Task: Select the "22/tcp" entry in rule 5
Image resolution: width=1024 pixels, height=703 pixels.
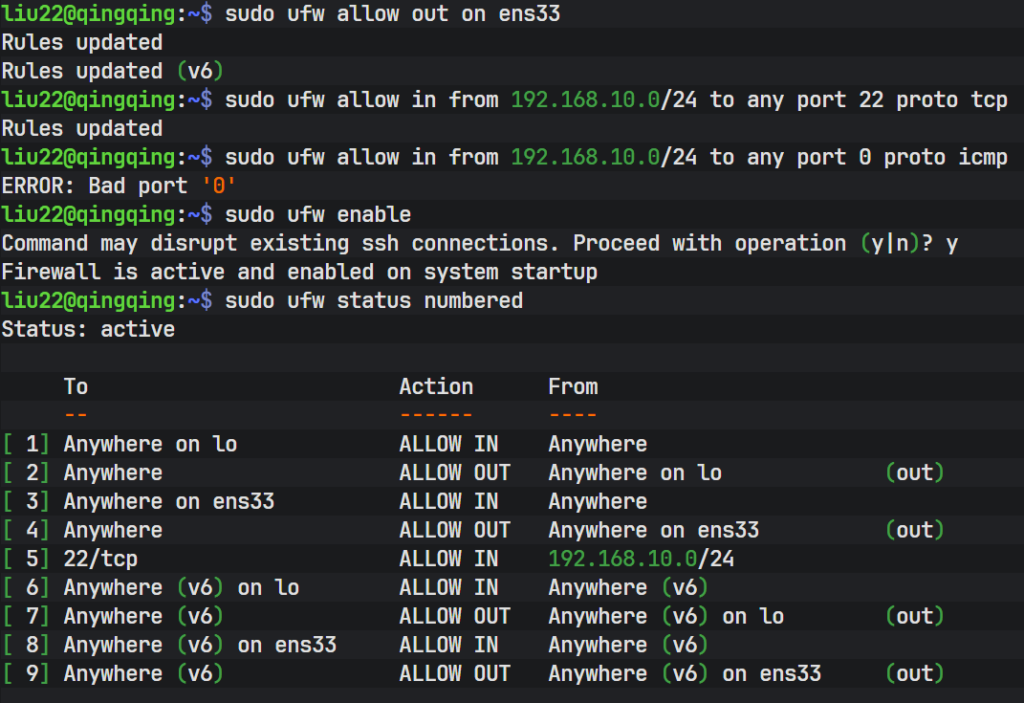Action: (100, 559)
